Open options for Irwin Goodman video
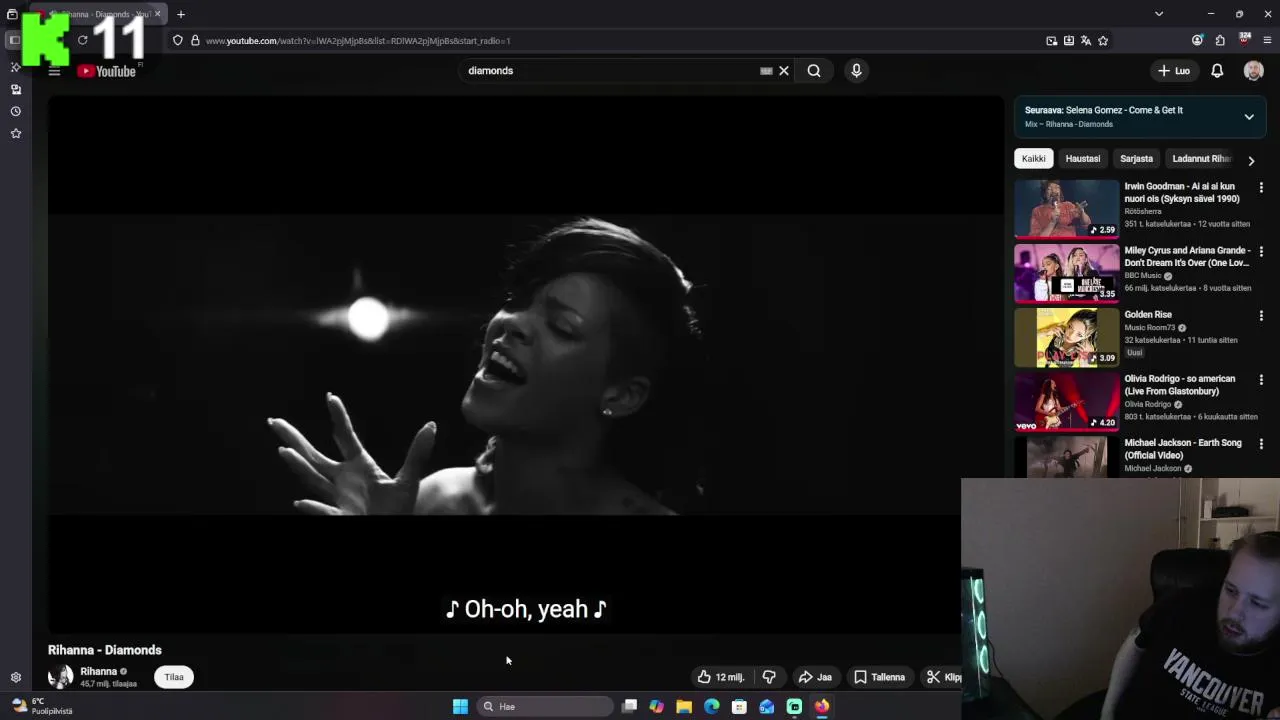Screen dimensions: 1280x720 [x=1261, y=188]
